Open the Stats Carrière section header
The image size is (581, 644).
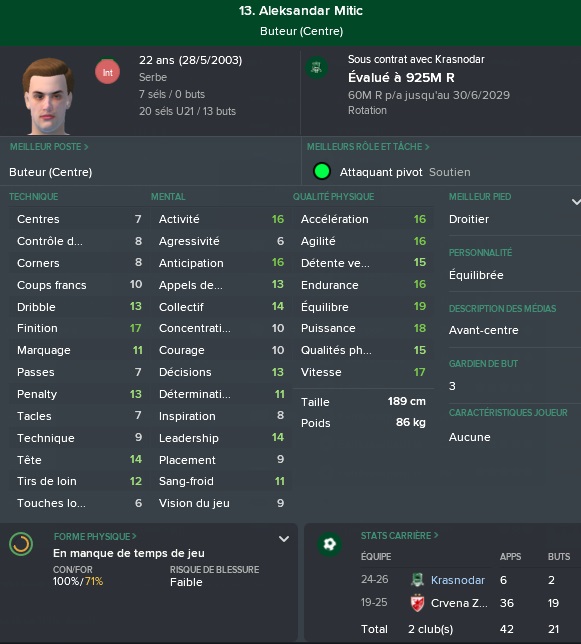point(400,536)
